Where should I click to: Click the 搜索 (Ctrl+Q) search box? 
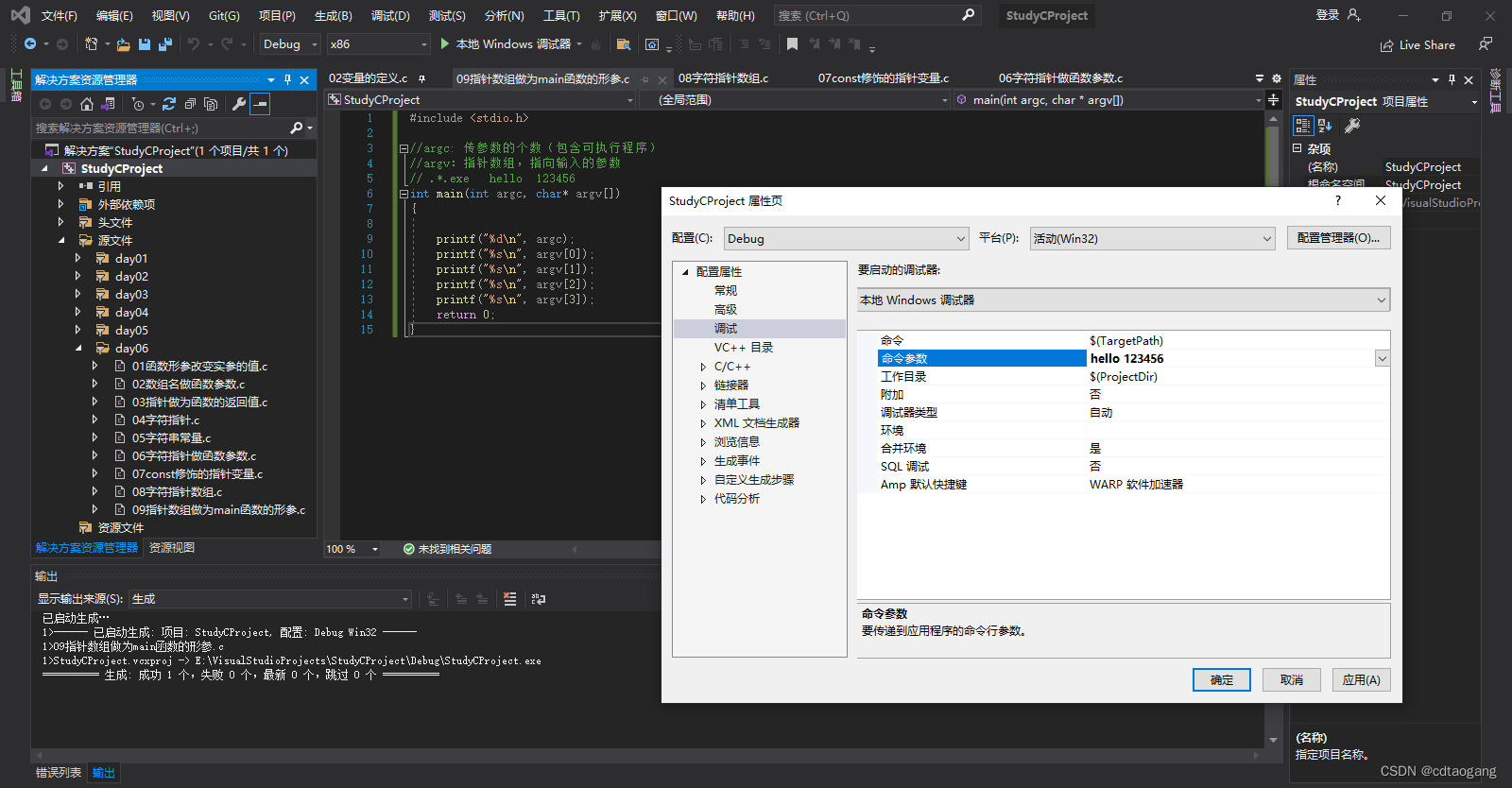876,16
